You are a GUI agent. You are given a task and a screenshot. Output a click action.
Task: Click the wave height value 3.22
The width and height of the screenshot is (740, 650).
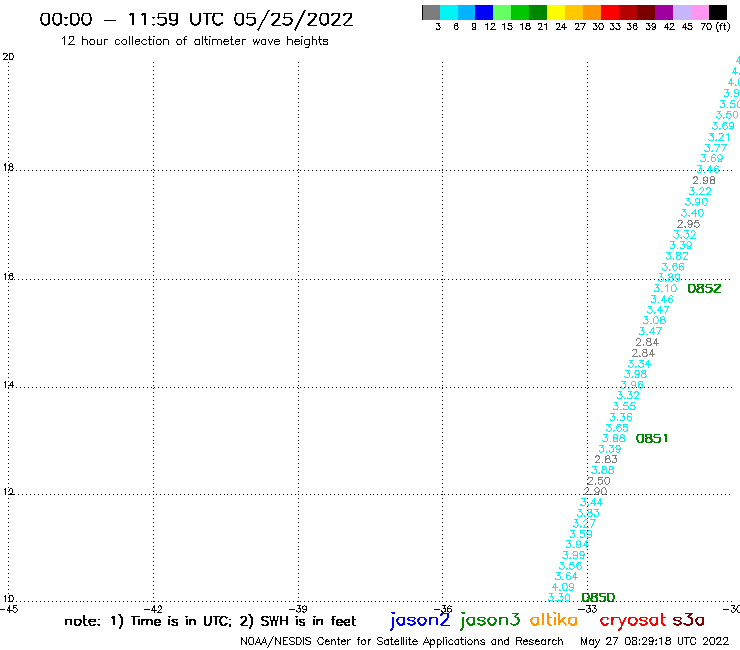pyautogui.click(x=700, y=191)
